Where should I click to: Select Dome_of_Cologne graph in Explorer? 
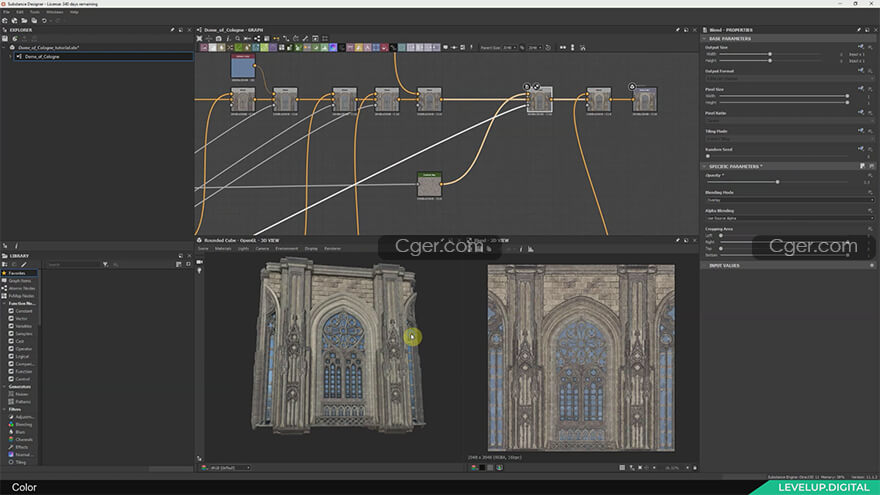coord(103,57)
